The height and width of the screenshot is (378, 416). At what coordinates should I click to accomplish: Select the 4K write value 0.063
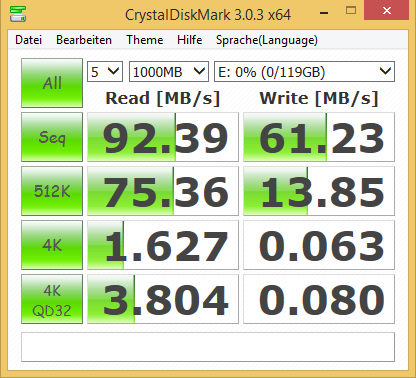(319, 245)
